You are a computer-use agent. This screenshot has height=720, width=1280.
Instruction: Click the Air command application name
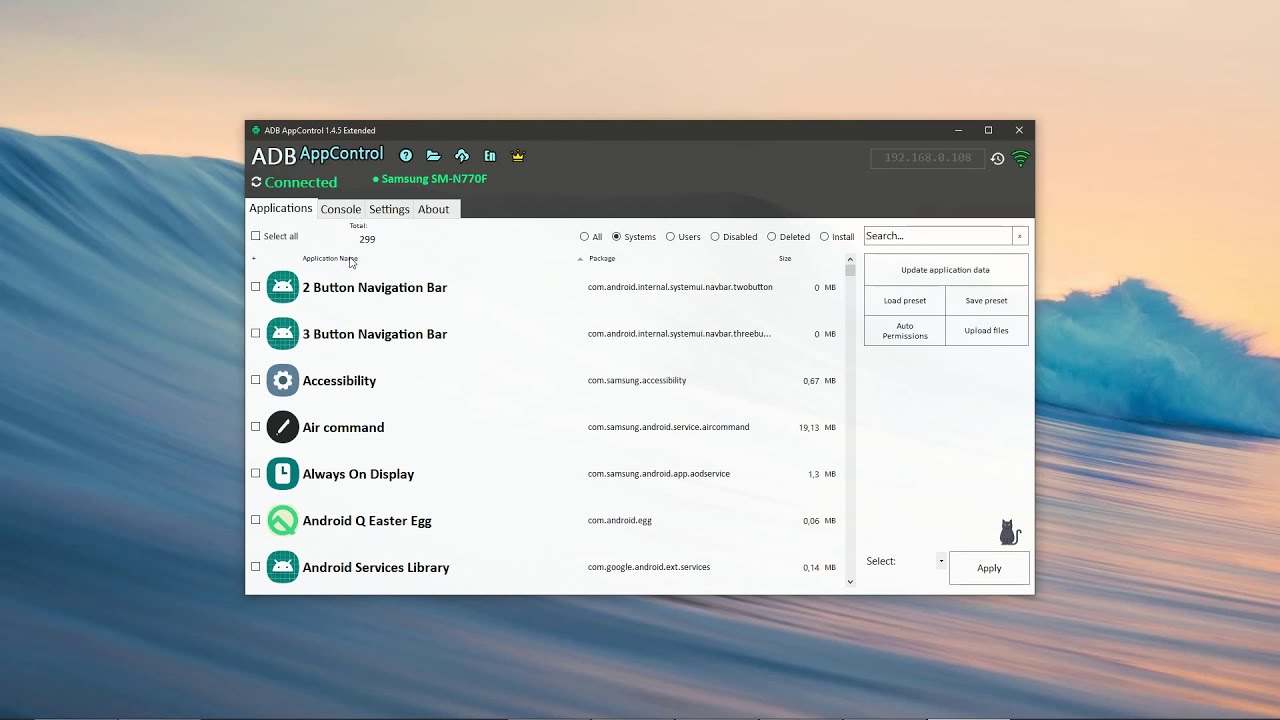coord(343,427)
